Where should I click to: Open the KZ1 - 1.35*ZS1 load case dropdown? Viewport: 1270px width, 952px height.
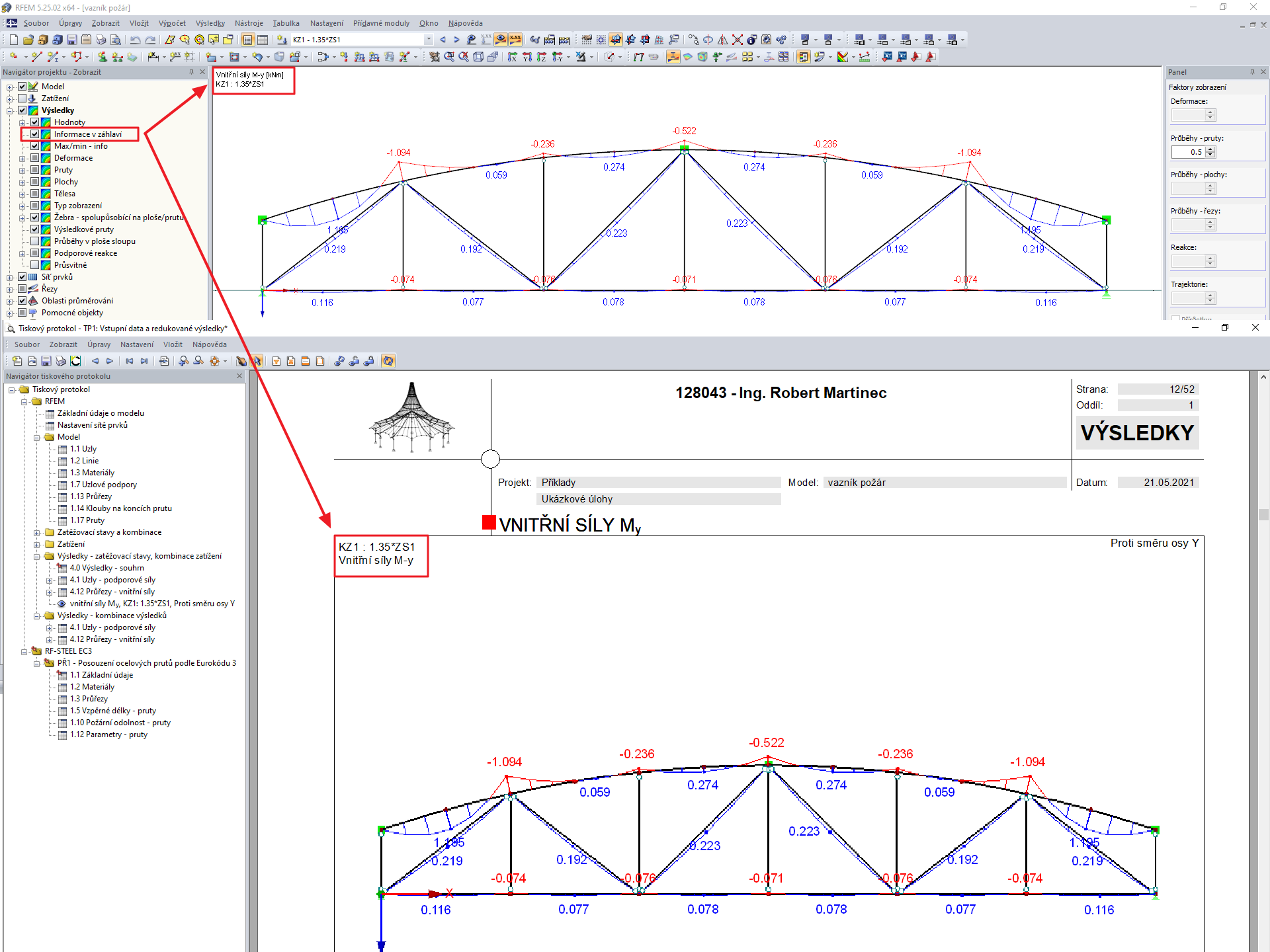[429, 40]
